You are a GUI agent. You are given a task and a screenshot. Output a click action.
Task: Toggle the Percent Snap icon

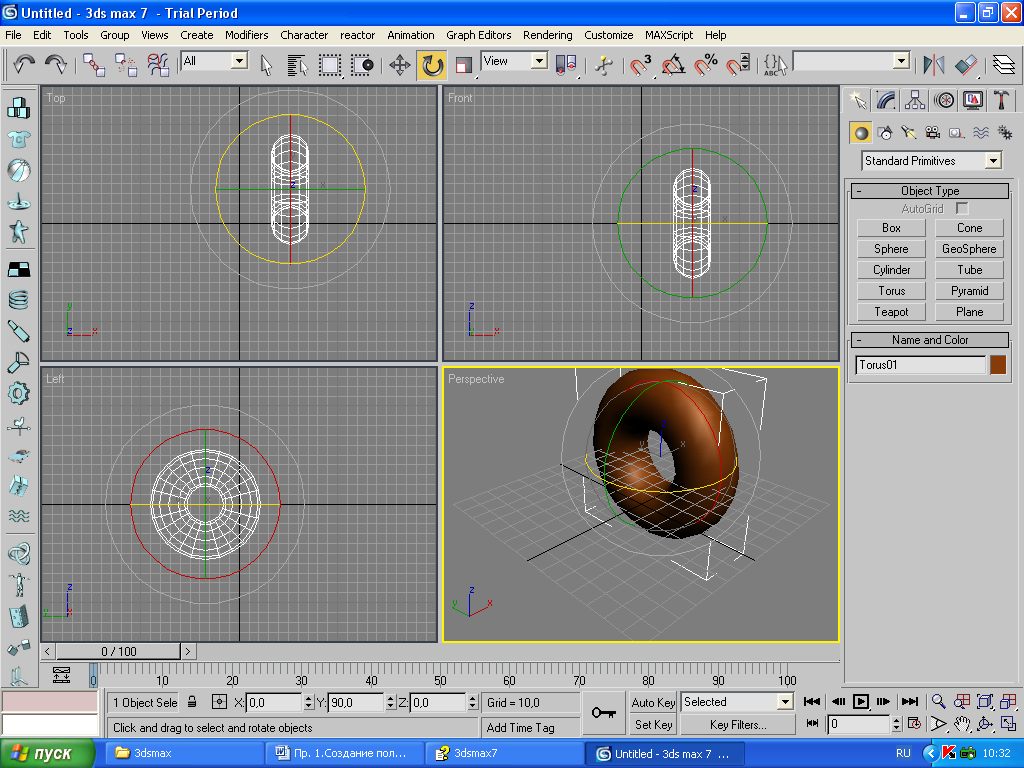pos(705,65)
